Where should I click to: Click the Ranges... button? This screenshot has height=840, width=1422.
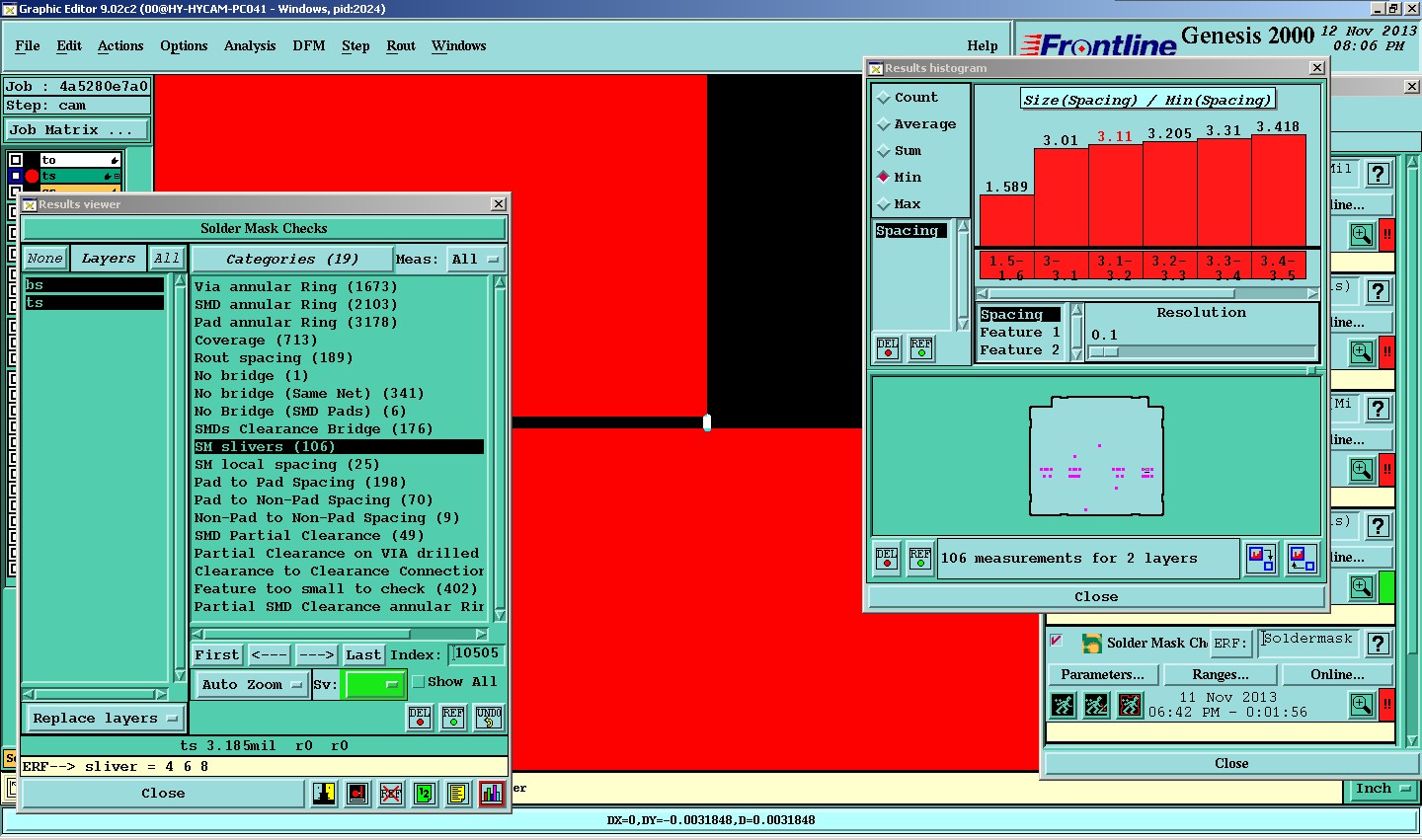[1221, 675]
